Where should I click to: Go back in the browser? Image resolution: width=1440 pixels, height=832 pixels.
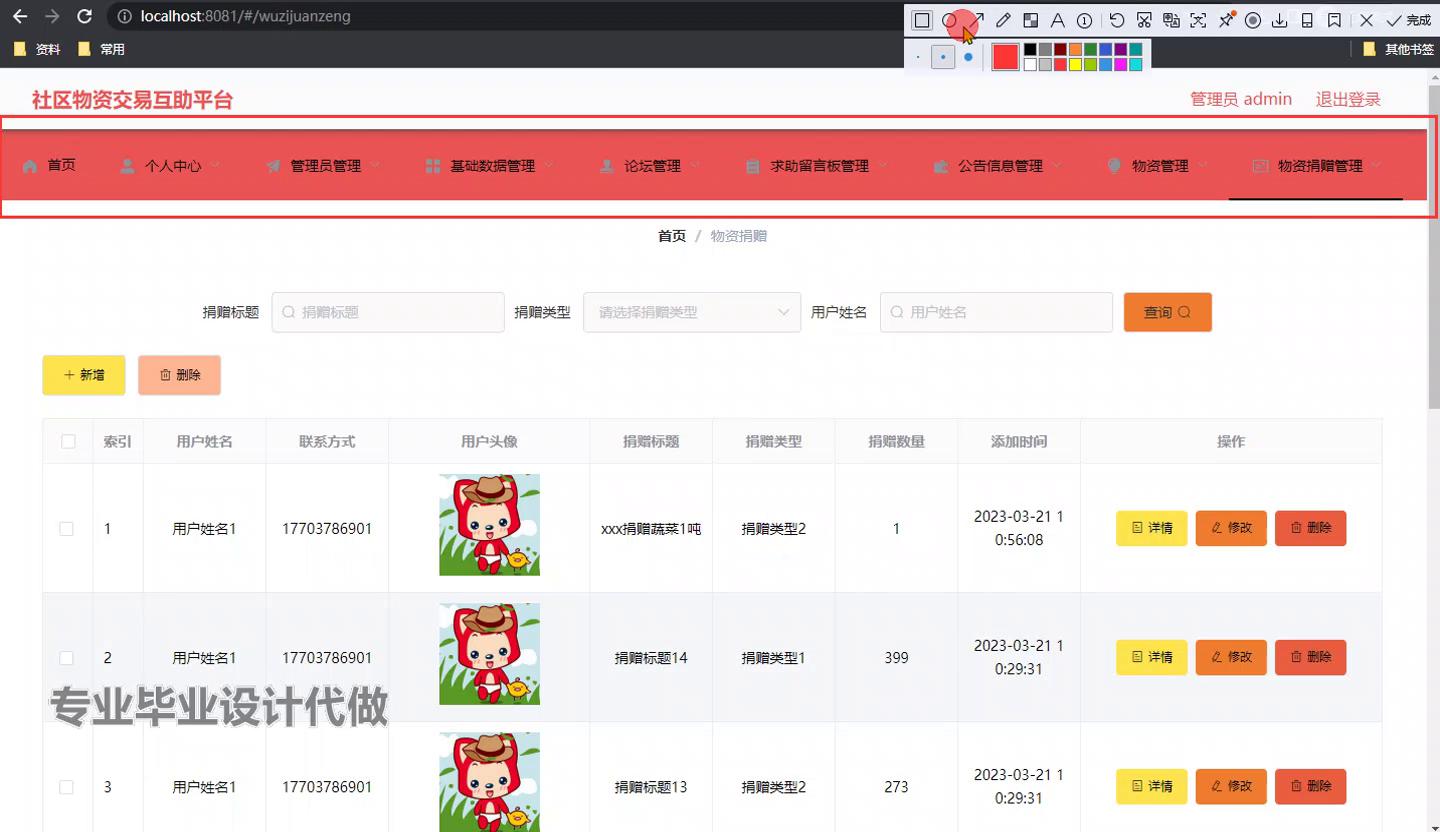tap(20, 16)
